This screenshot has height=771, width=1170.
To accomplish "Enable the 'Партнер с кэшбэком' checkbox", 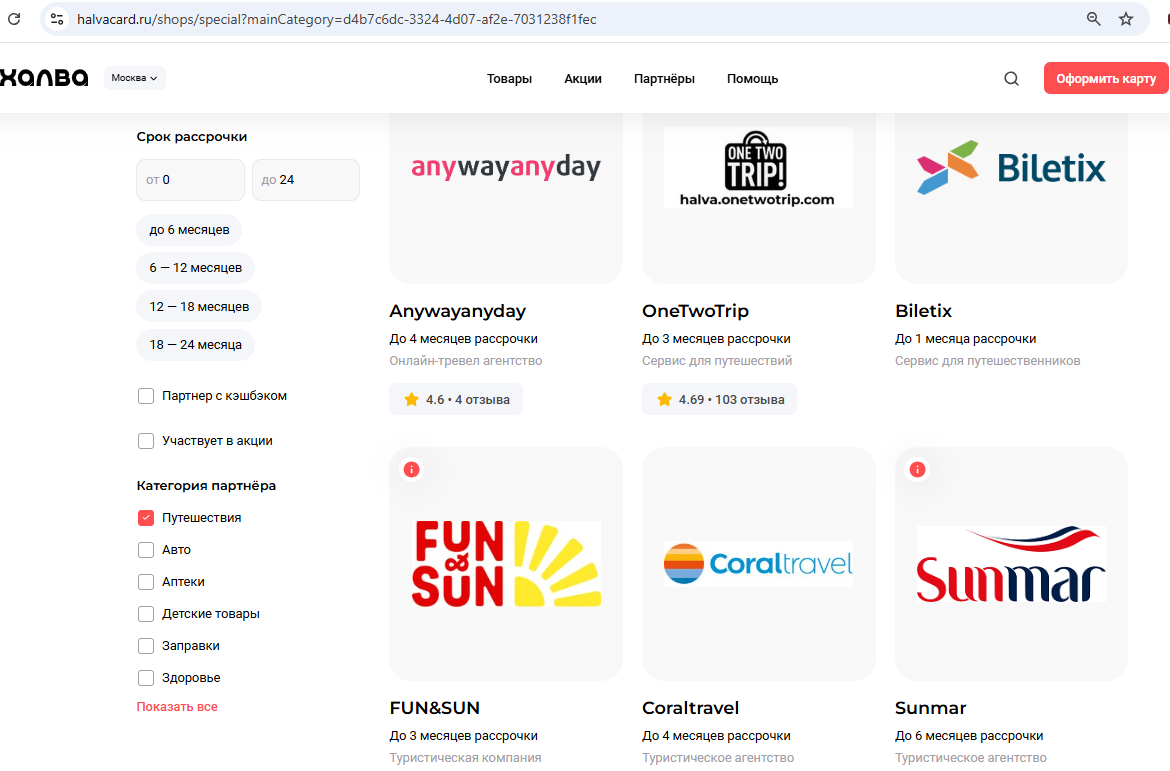I will tap(146, 396).
